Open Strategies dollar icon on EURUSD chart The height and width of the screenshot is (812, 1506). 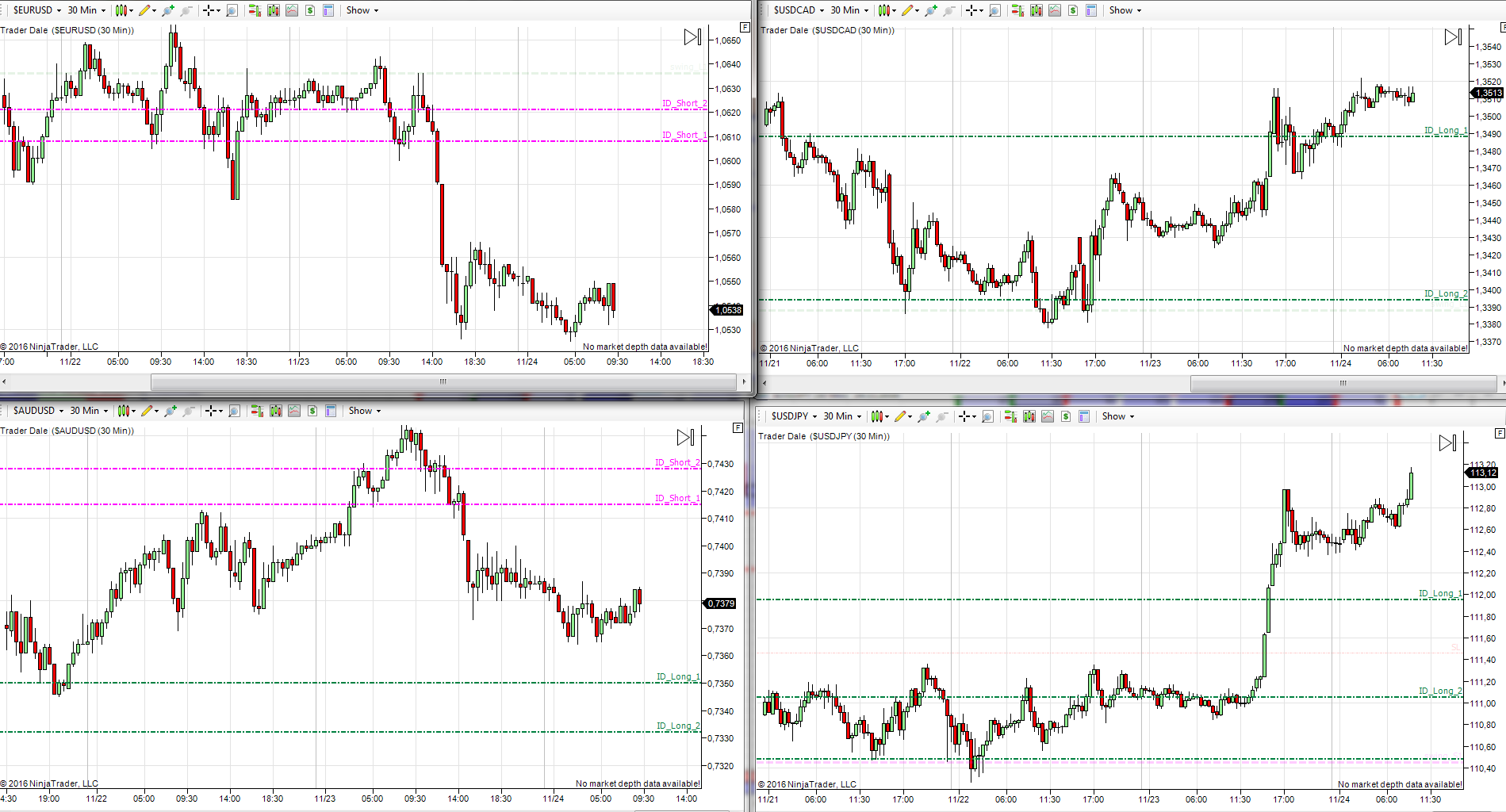[x=310, y=10]
